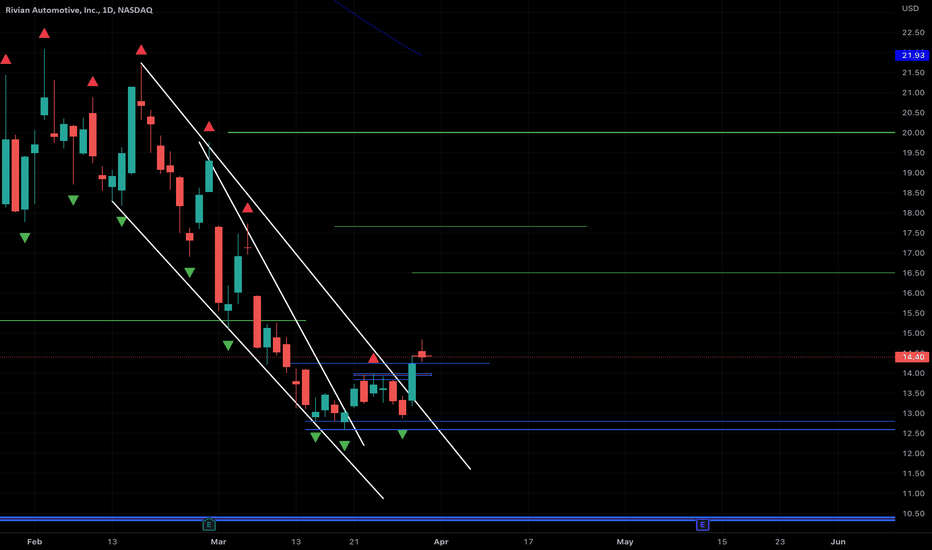Image resolution: width=932 pixels, height=550 pixels.
Task: Select the blue horizontal line at 12.80
Action: coord(600,421)
